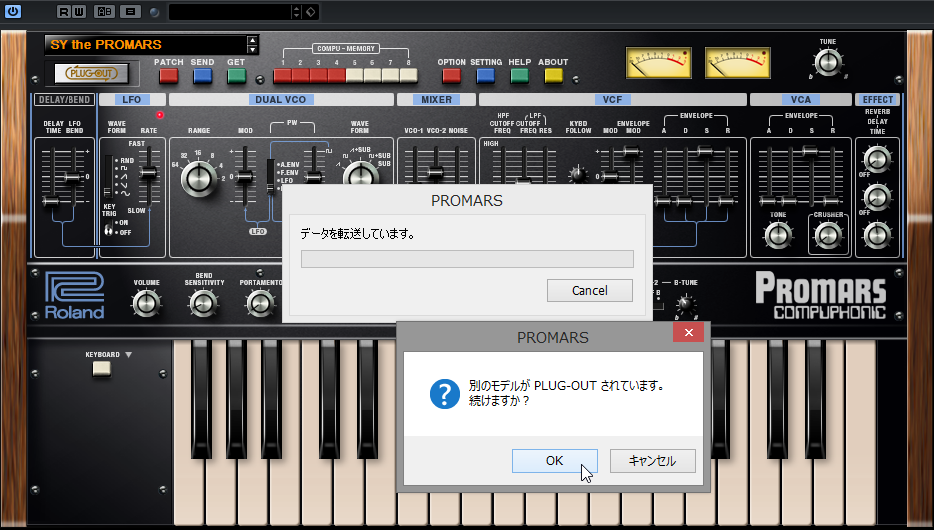Image resolution: width=934 pixels, height=530 pixels.
Task: Toggle the KEYBOARD display button
Action: pyautogui.click(x=101, y=369)
